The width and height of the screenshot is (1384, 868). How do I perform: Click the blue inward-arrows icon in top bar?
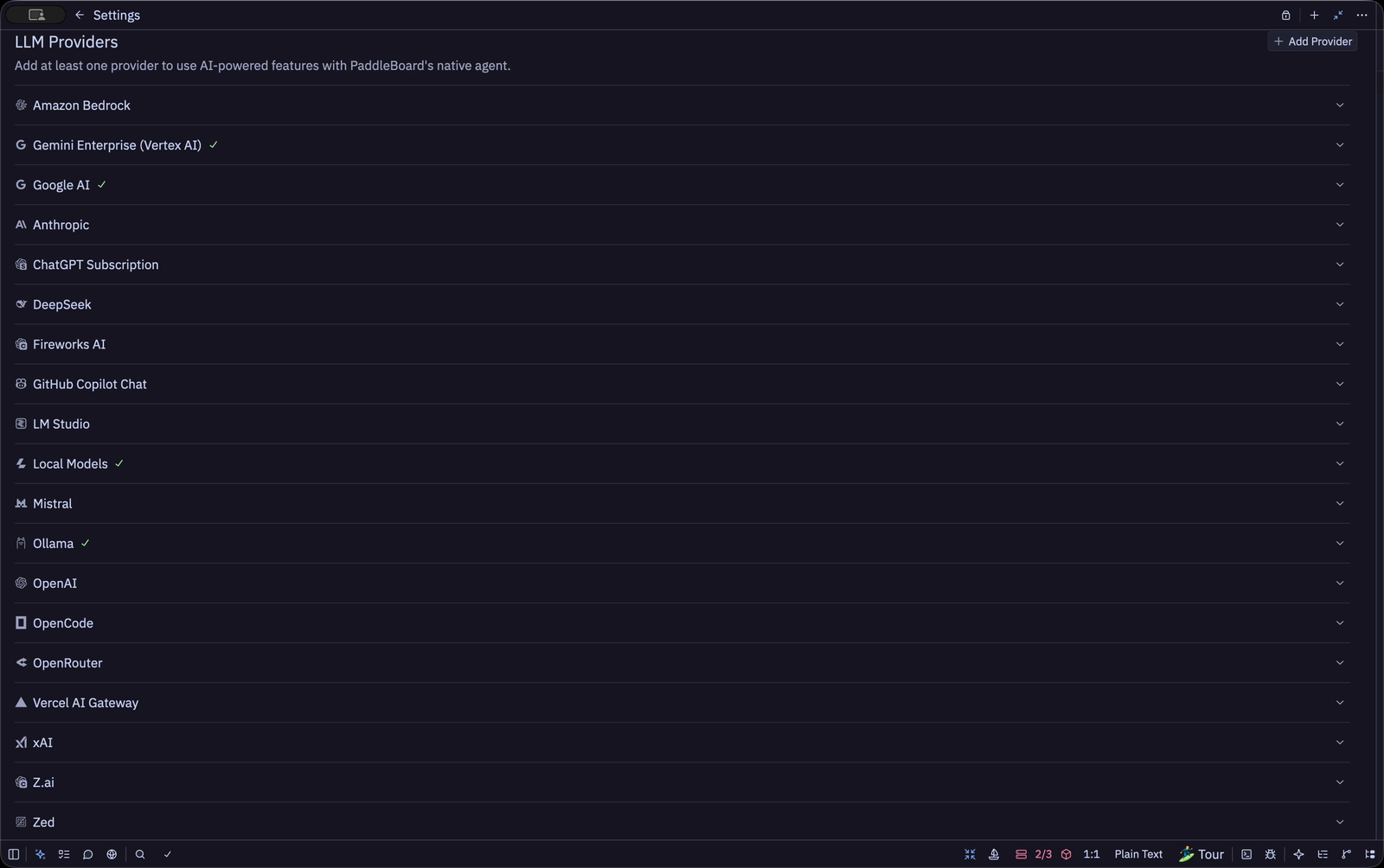tap(1338, 15)
